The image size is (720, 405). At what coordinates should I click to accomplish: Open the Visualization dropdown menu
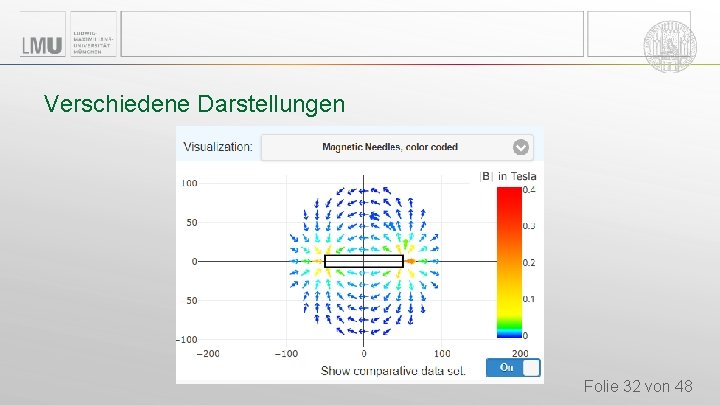pos(397,147)
